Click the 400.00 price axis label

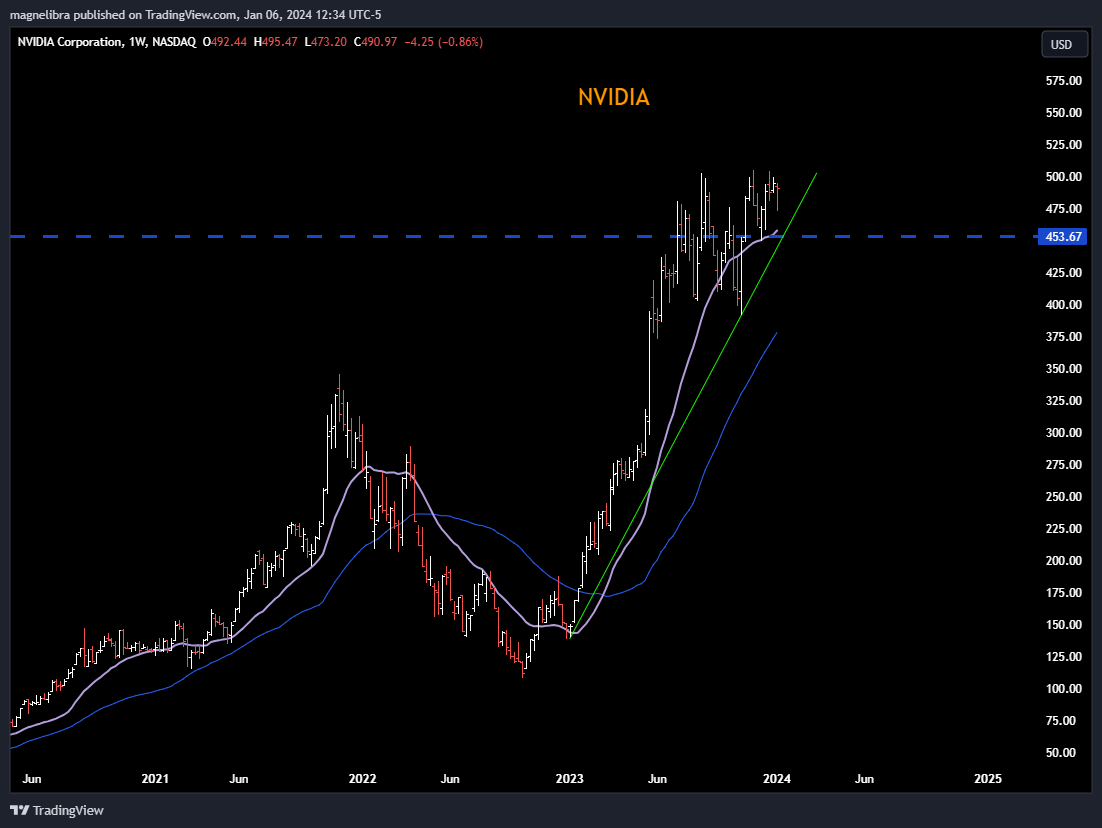pyautogui.click(x=1063, y=304)
